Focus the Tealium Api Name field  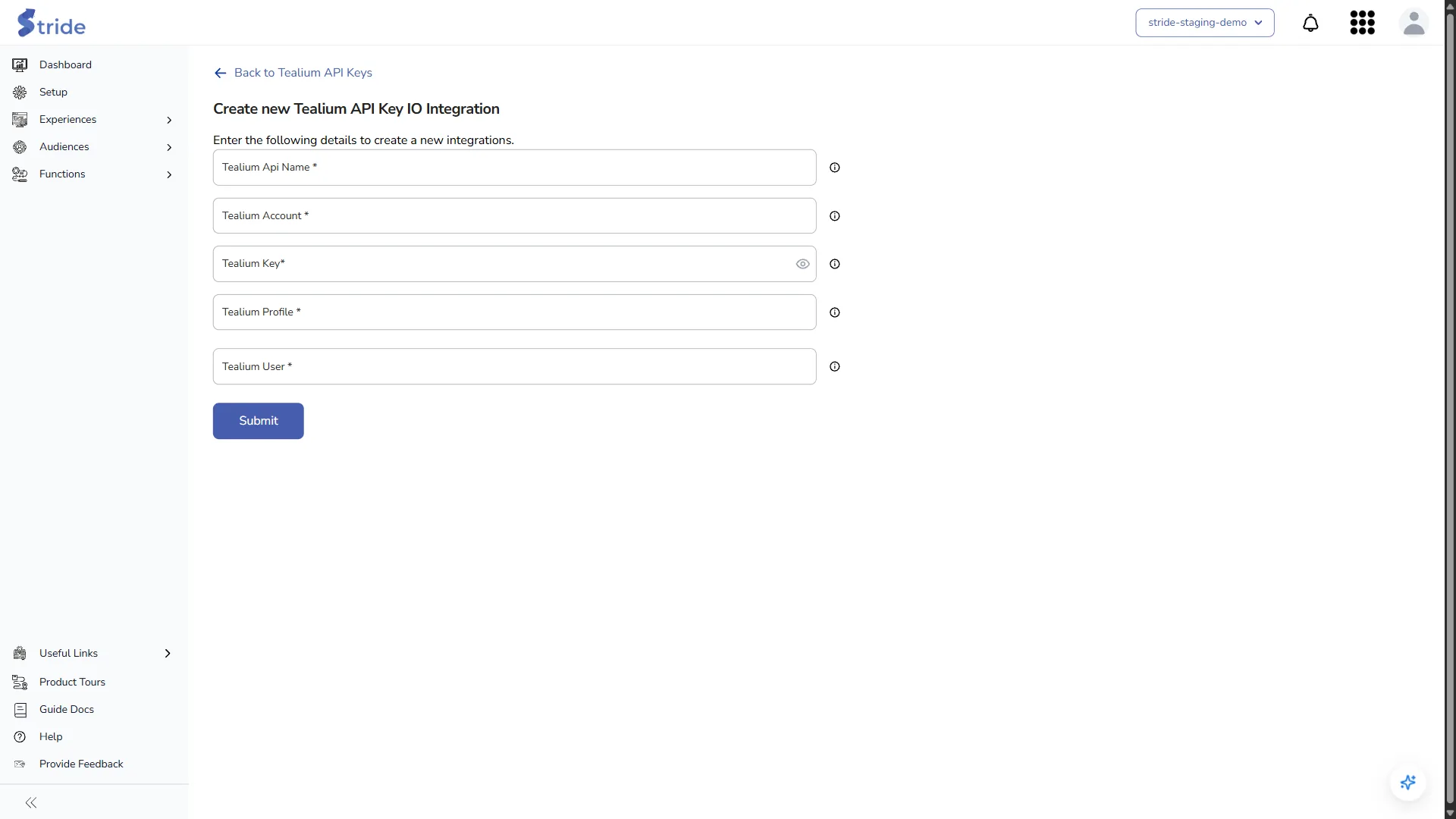click(514, 168)
